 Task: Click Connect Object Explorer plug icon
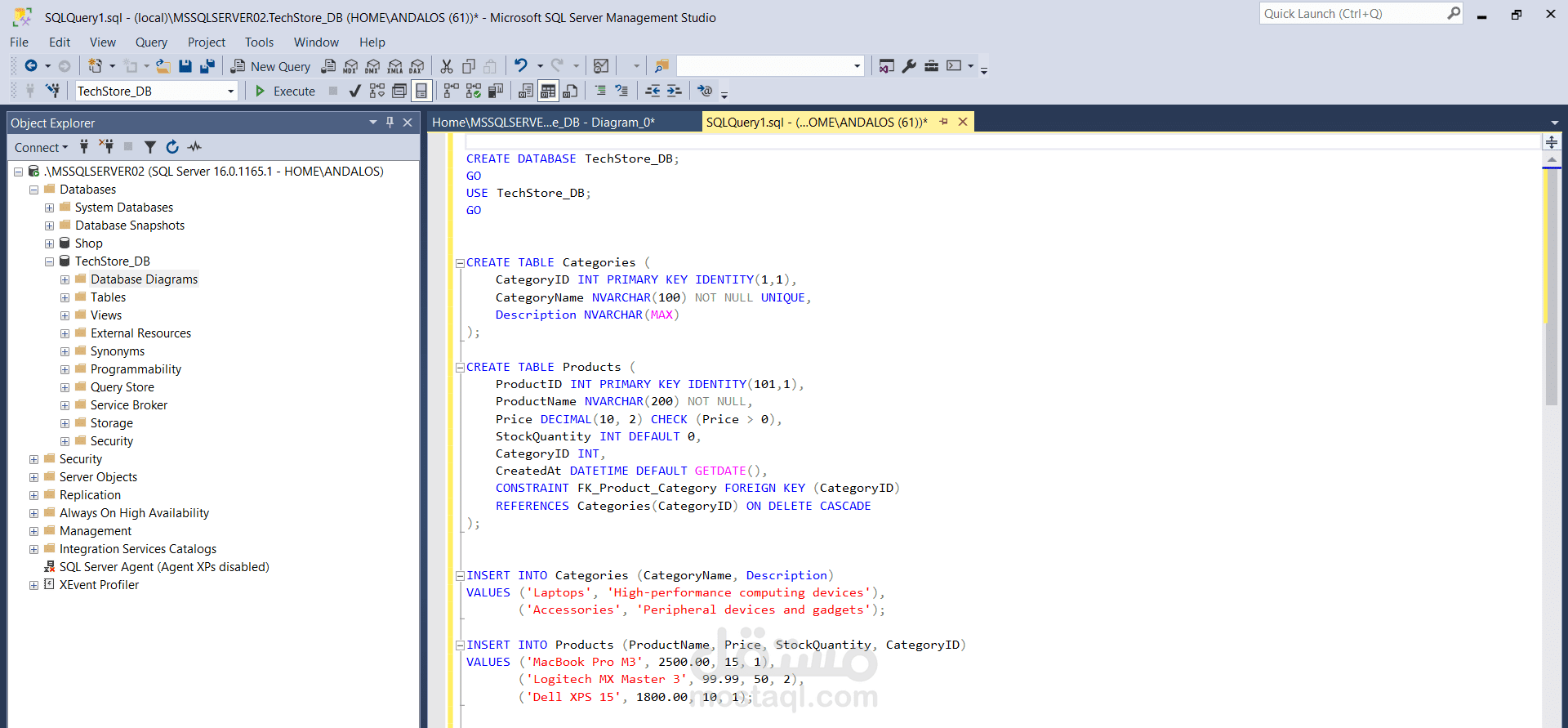coord(84,147)
